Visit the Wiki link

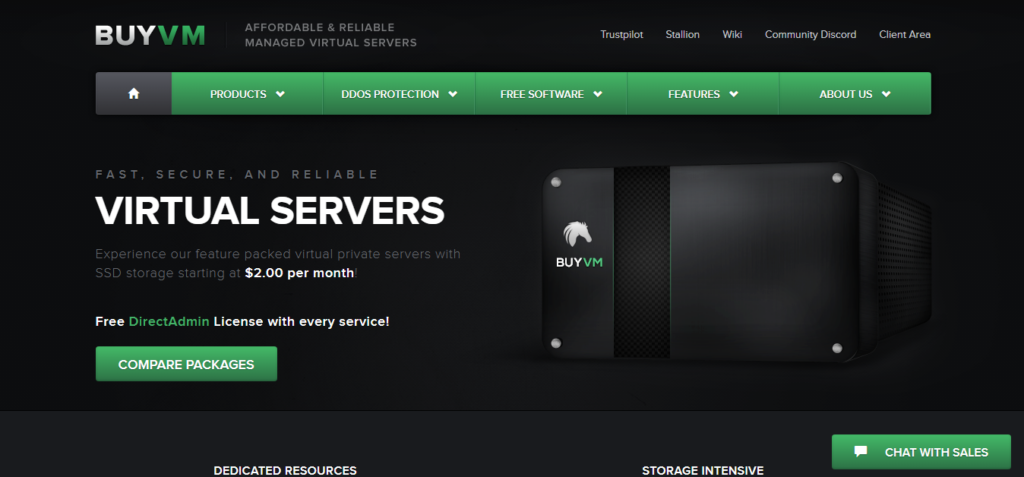(x=732, y=35)
